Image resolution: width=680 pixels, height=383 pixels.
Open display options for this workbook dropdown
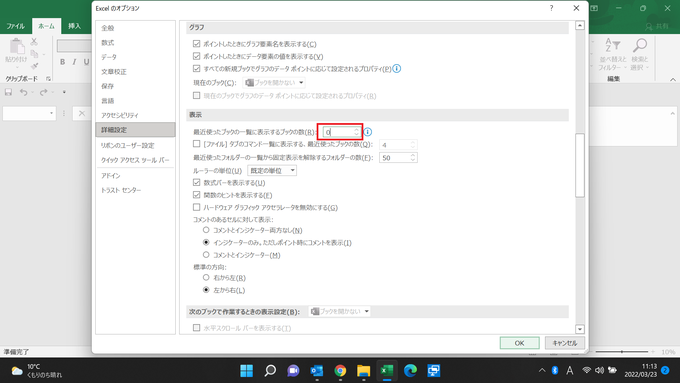(x=339, y=311)
